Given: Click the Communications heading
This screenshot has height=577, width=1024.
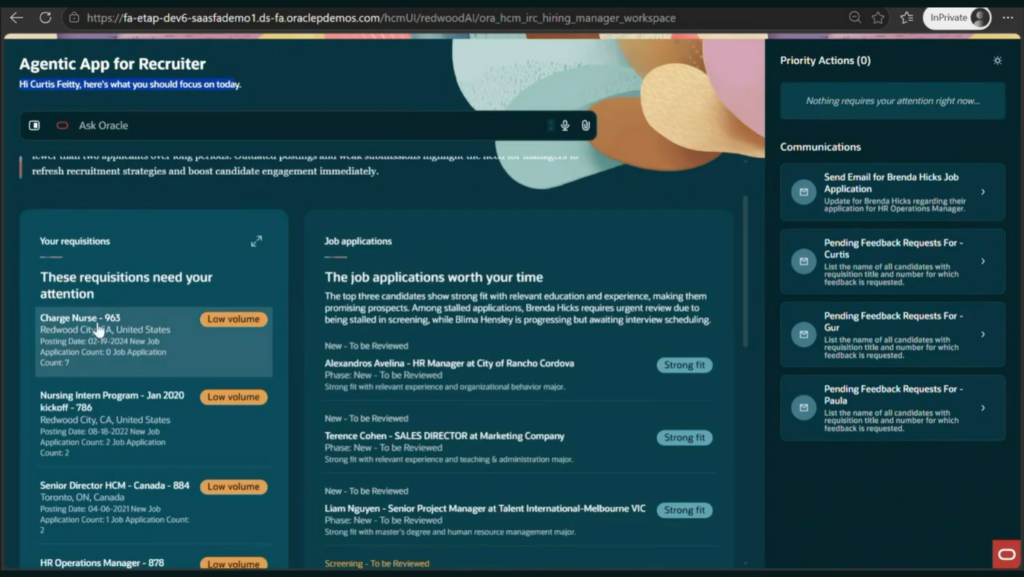Looking at the screenshot, I should coord(820,147).
